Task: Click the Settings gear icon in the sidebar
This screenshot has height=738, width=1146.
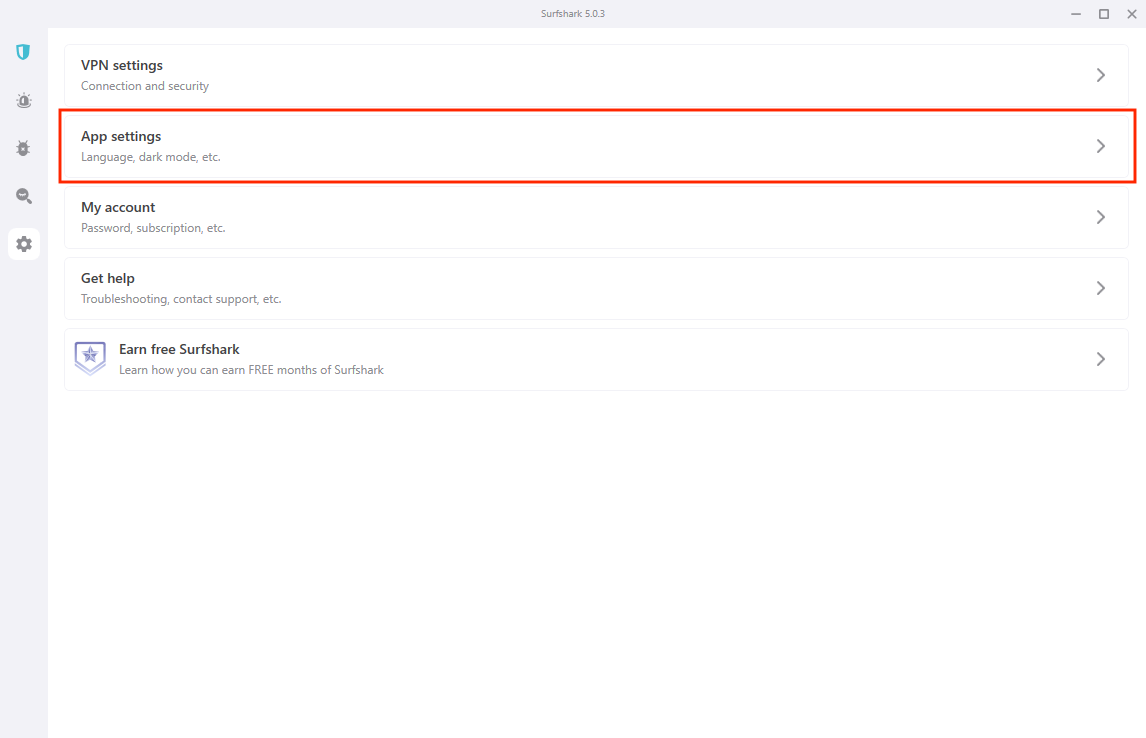Action: pos(24,244)
